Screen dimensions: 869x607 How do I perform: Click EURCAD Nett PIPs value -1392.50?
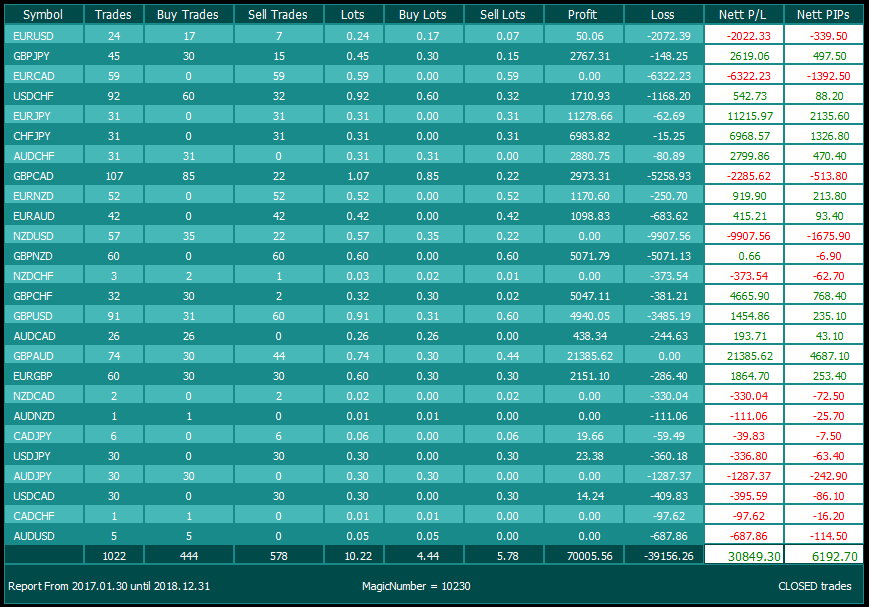(x=828, y=76)
